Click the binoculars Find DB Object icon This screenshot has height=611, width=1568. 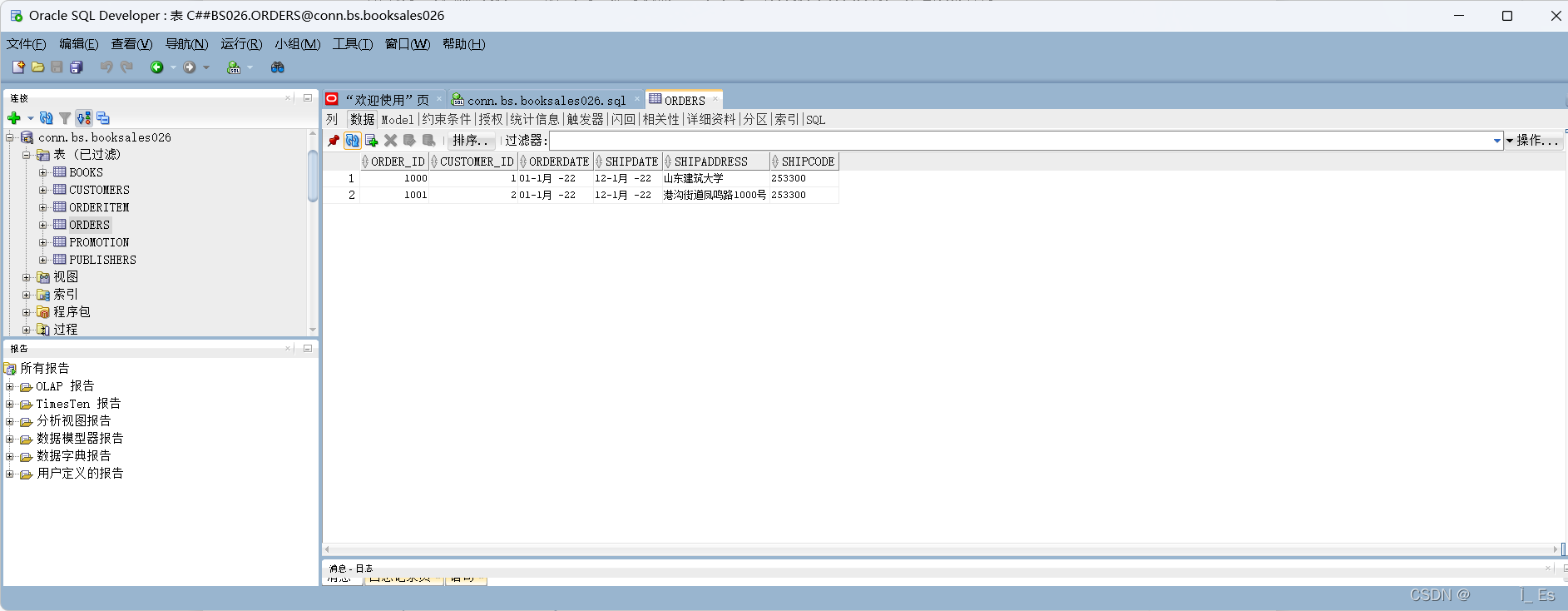tap(278, 67)
